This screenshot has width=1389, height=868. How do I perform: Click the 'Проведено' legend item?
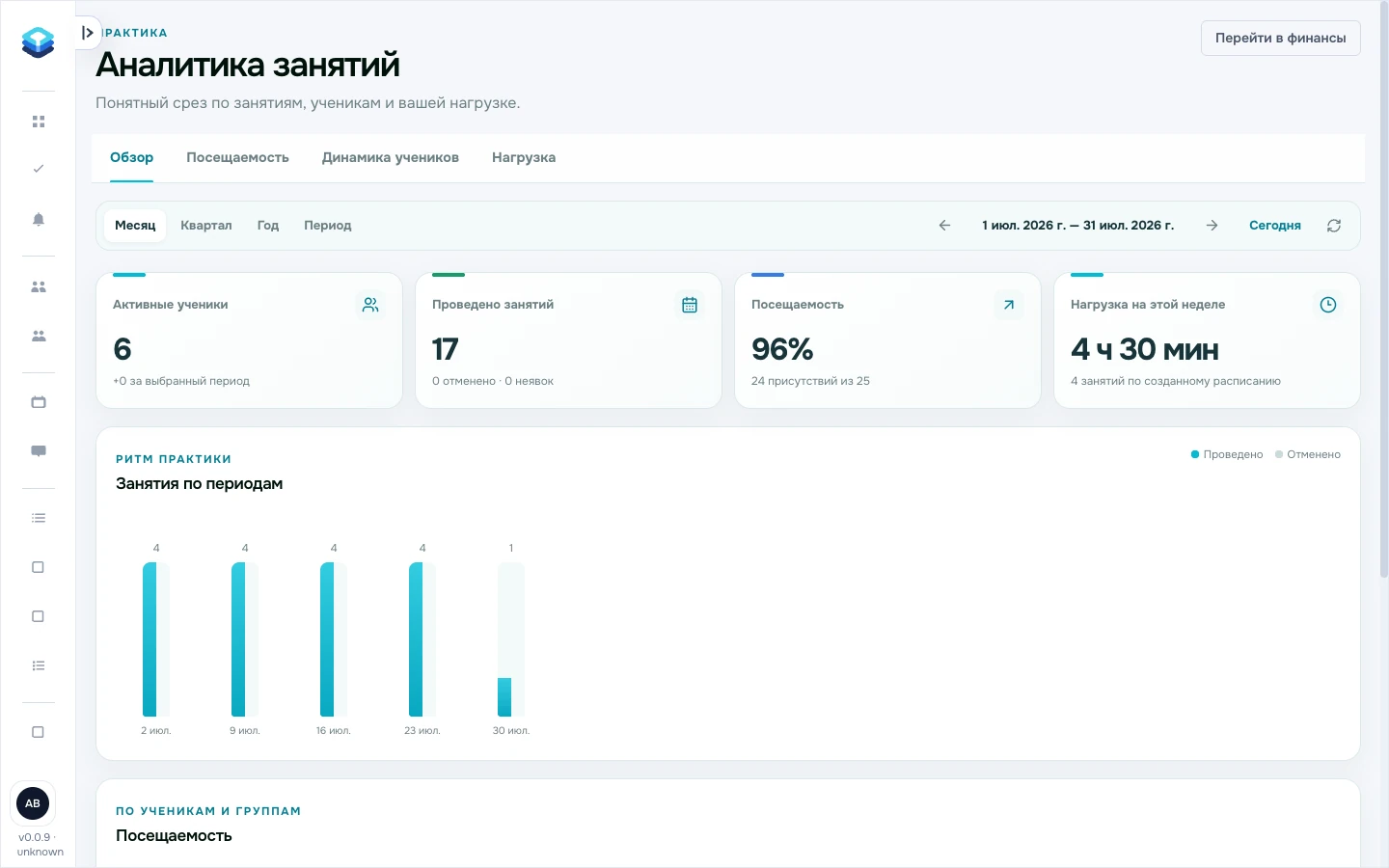(x=1227, y=454)
